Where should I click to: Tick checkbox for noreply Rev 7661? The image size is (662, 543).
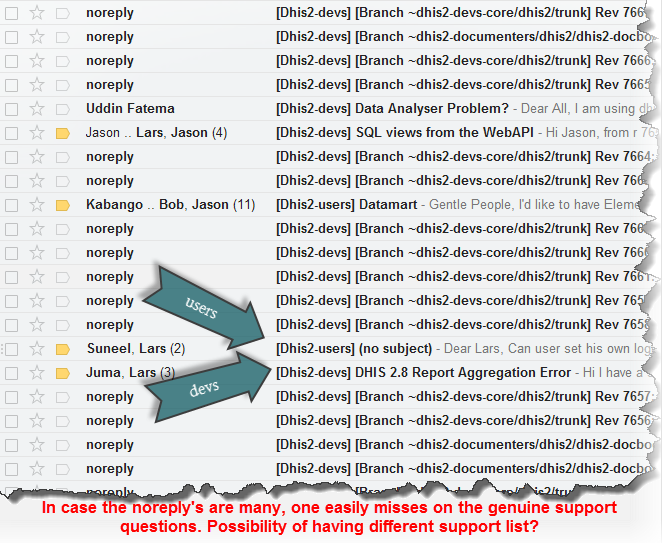point(11,277)
